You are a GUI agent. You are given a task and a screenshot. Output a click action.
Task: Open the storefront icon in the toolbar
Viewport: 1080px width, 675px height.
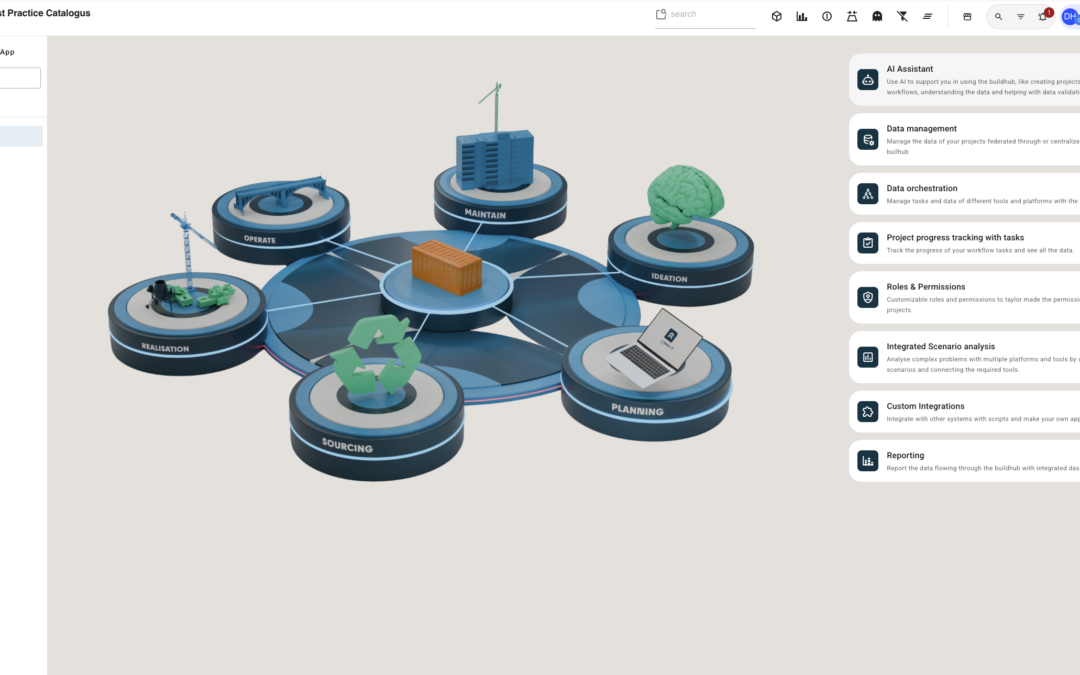pyautogui.click(x=967, y=17)
